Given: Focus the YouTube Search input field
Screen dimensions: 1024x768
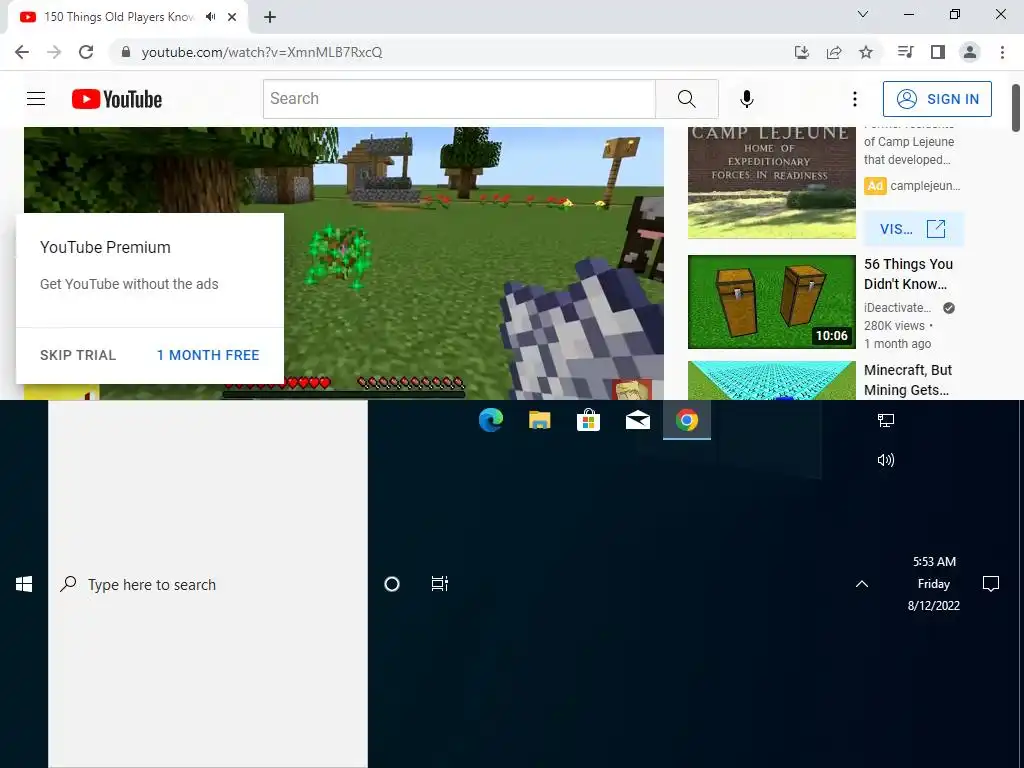Looking at the screenshot, I should (x=459, y=99).
